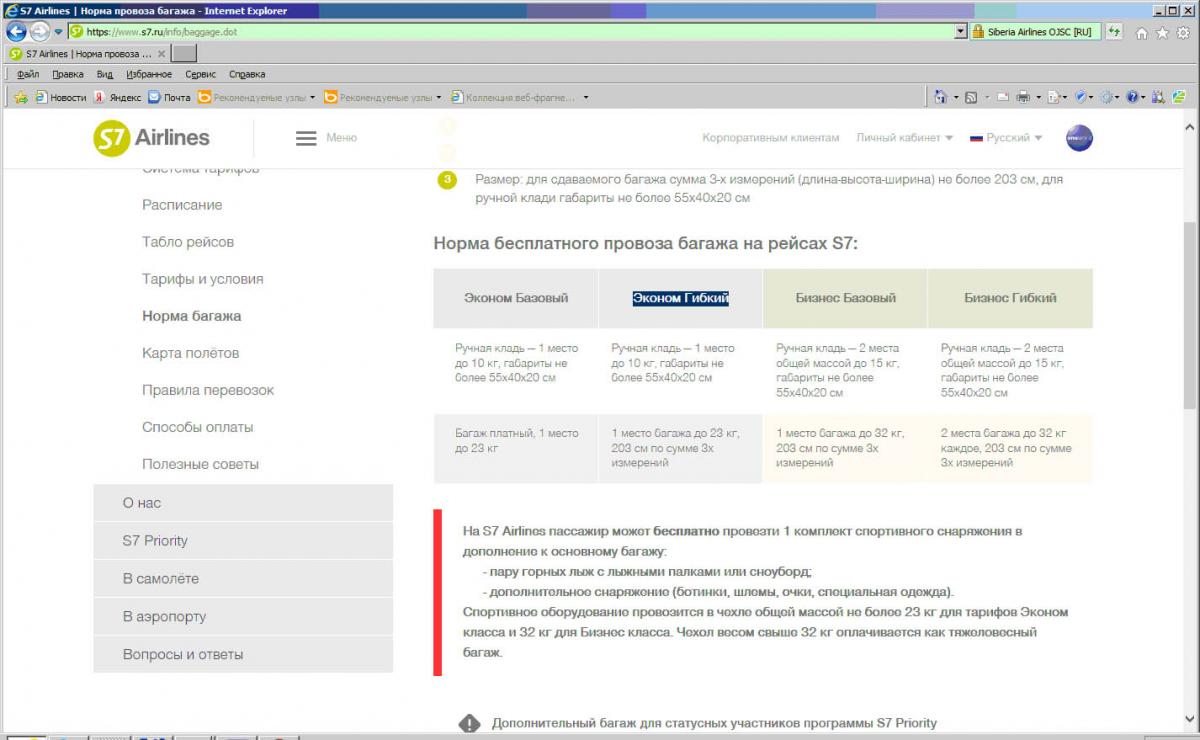Open the Файл menu
The width and height of the screenshot is (1200, 740).
tap(28, 74)
